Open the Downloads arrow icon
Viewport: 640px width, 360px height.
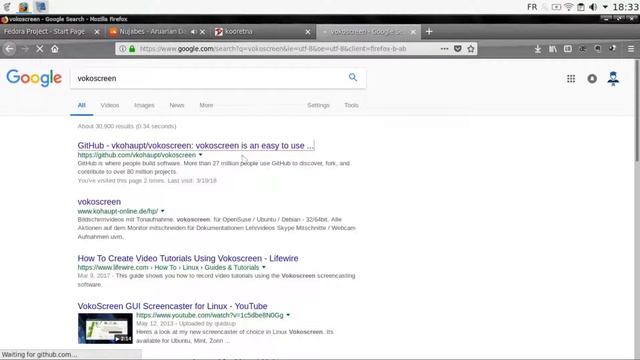tap(538, 49)
